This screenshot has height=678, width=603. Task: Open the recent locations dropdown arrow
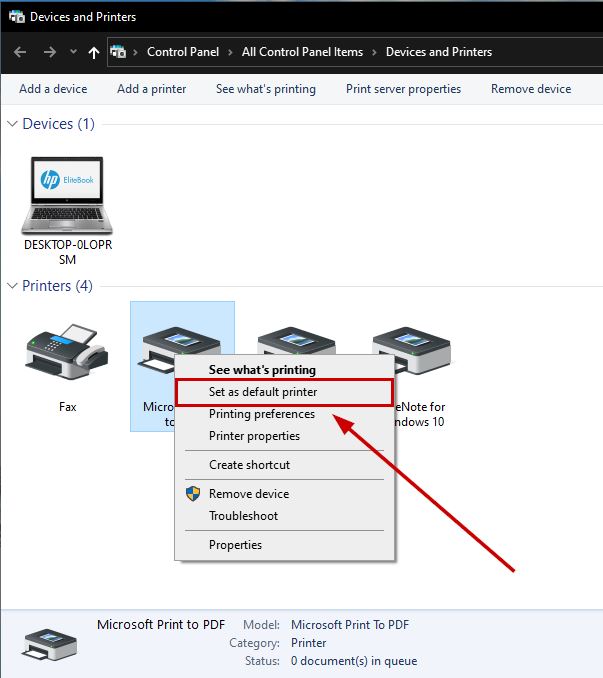(73, 51)
